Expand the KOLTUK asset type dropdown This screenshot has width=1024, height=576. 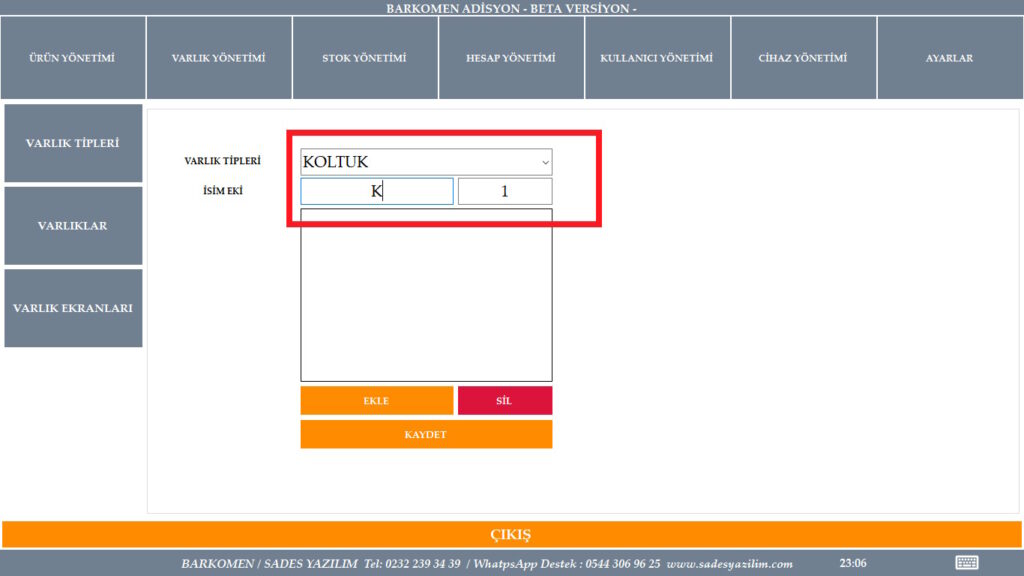click(x=426, y=162)
